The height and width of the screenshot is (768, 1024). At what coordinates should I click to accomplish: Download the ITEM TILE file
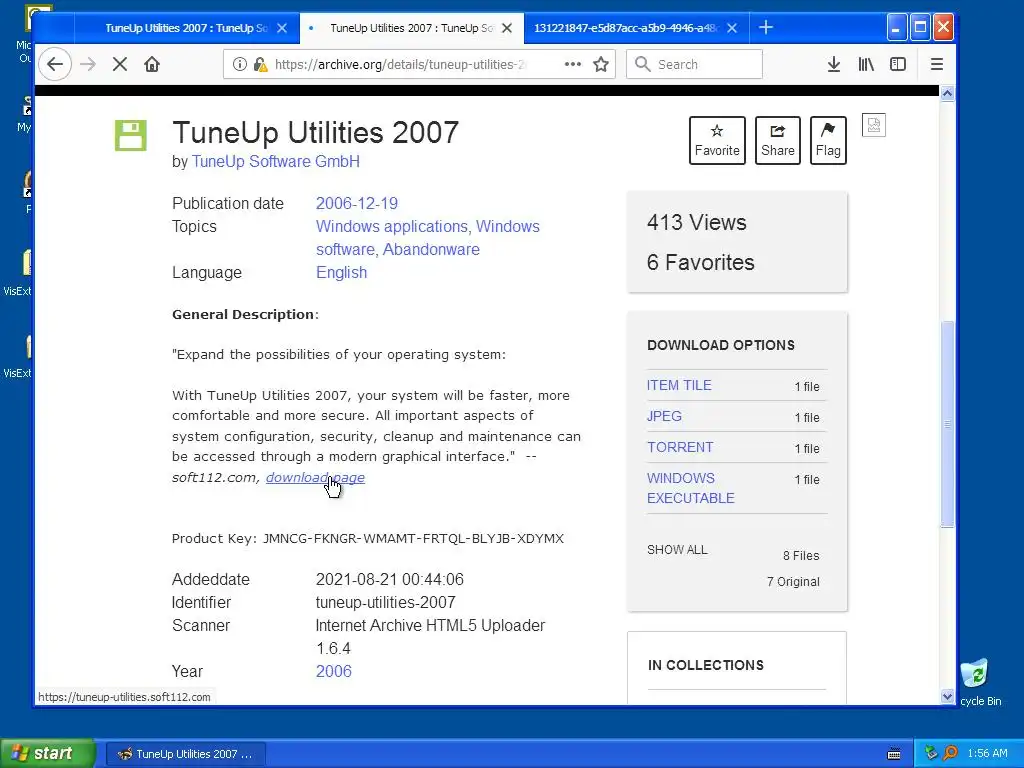pos(679,385)
